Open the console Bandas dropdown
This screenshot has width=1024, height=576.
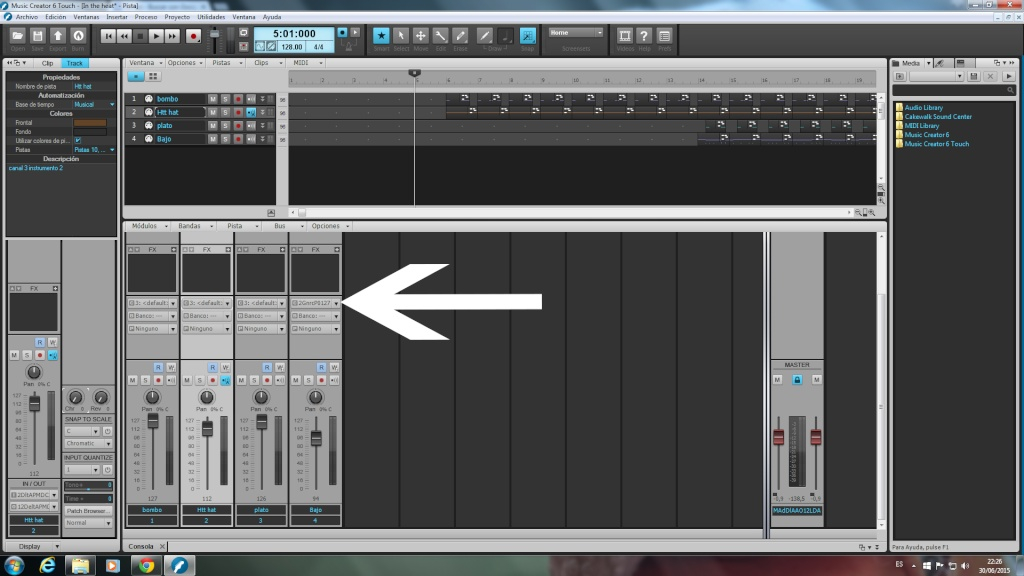tap(194, 226)
